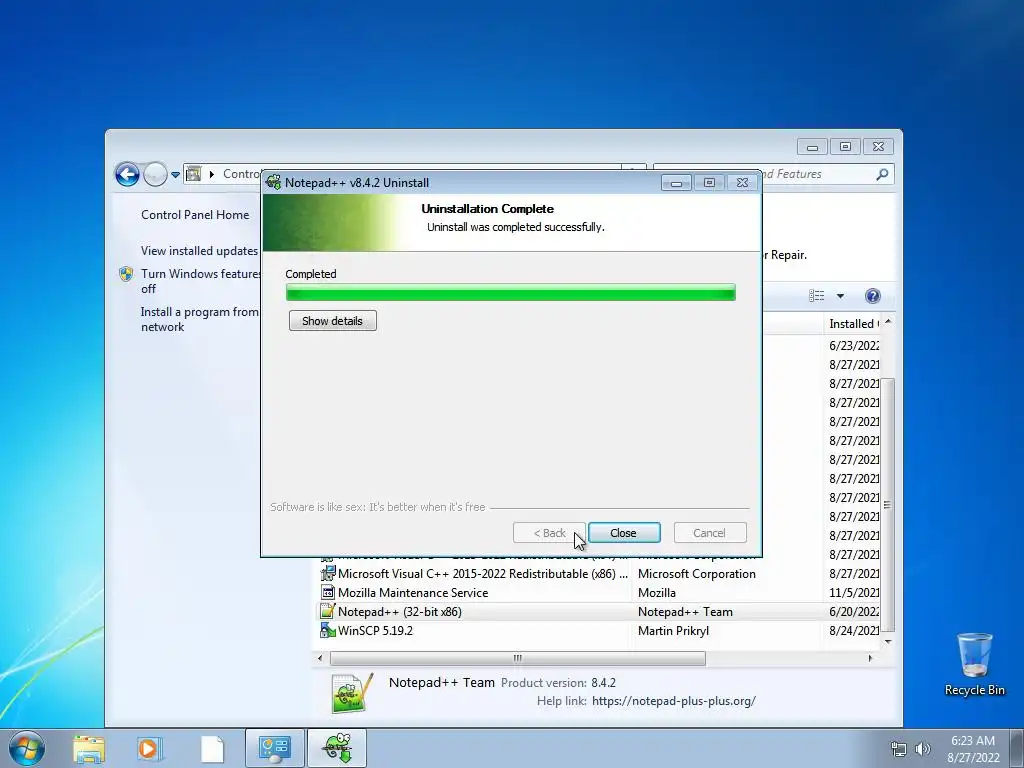Open Turn Windows features on or off
Screen dimensions: 1024x768
(200, 281)
